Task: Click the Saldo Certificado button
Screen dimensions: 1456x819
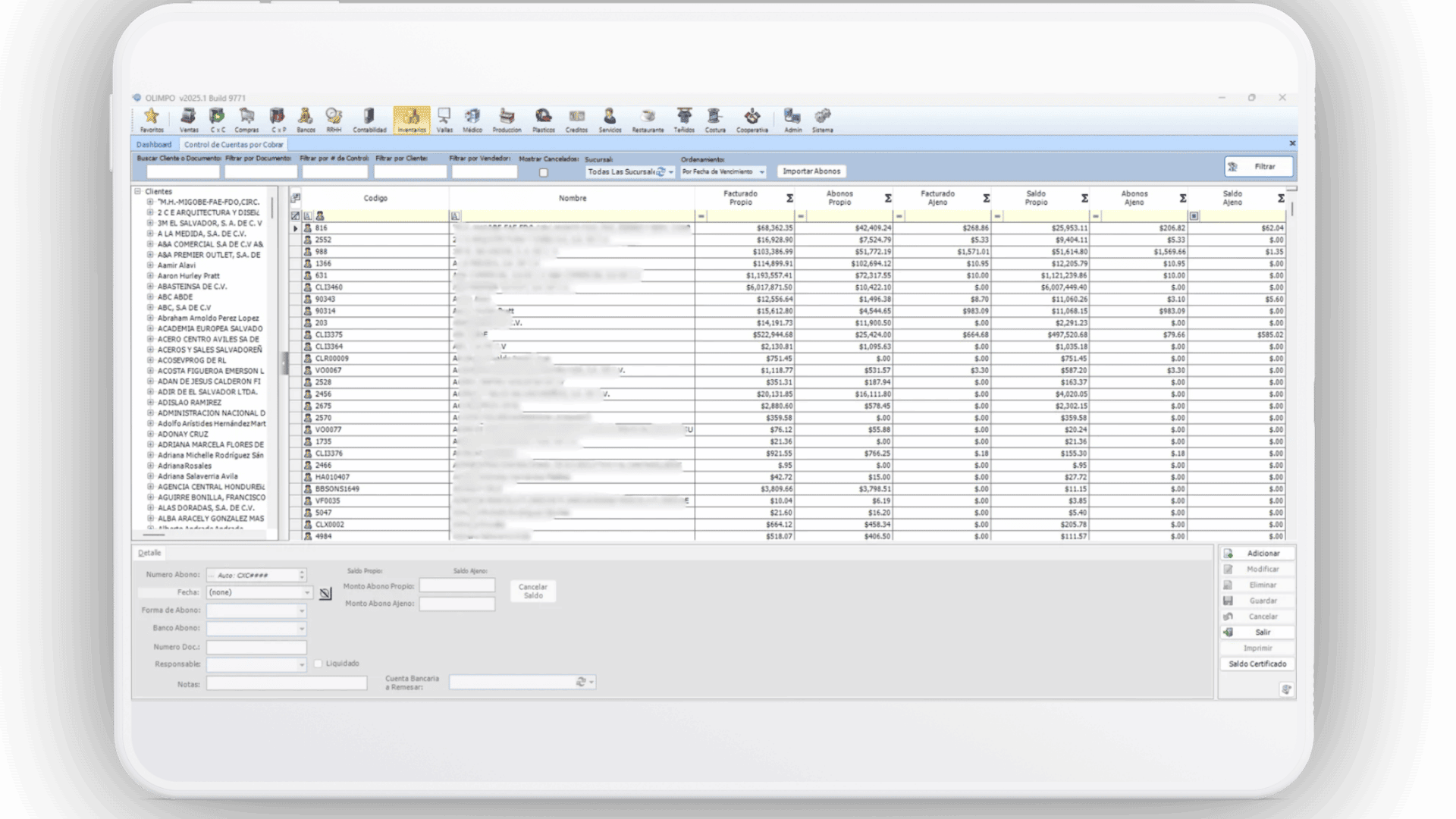Action: [1257, 664]
